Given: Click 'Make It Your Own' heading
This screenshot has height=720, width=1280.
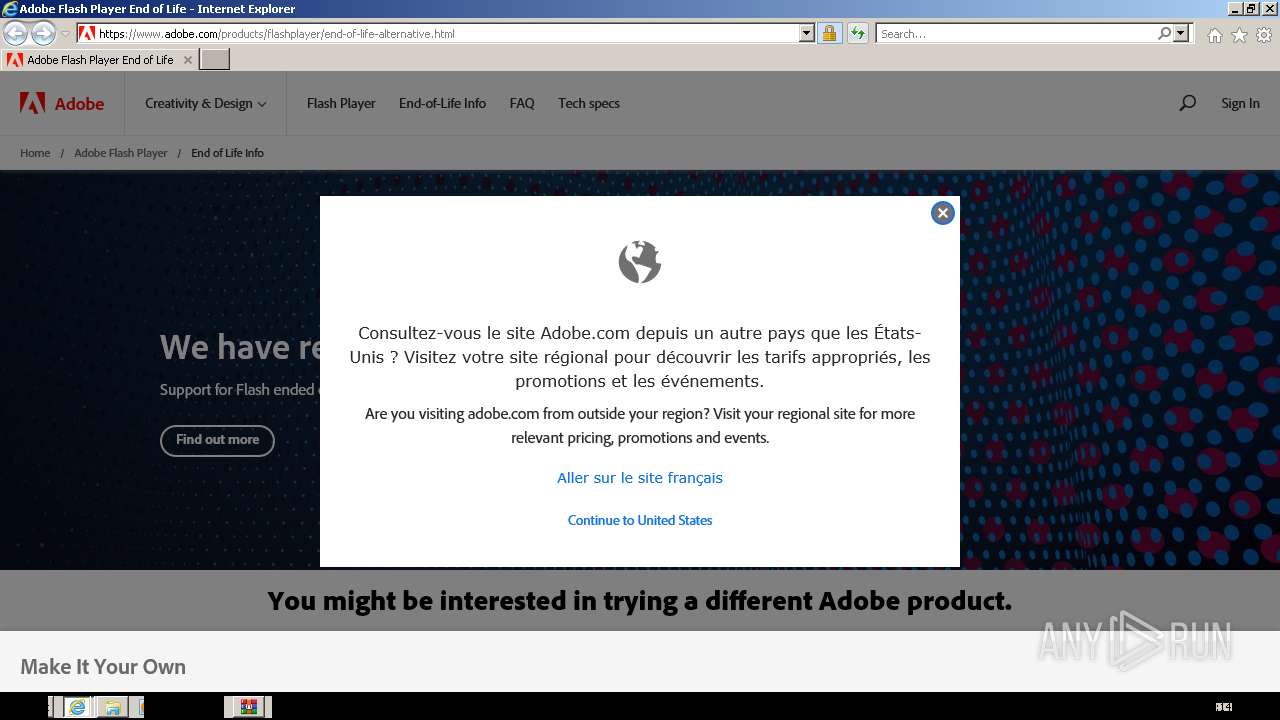Looking at the screenshot, I should click(x=103, y=667).
